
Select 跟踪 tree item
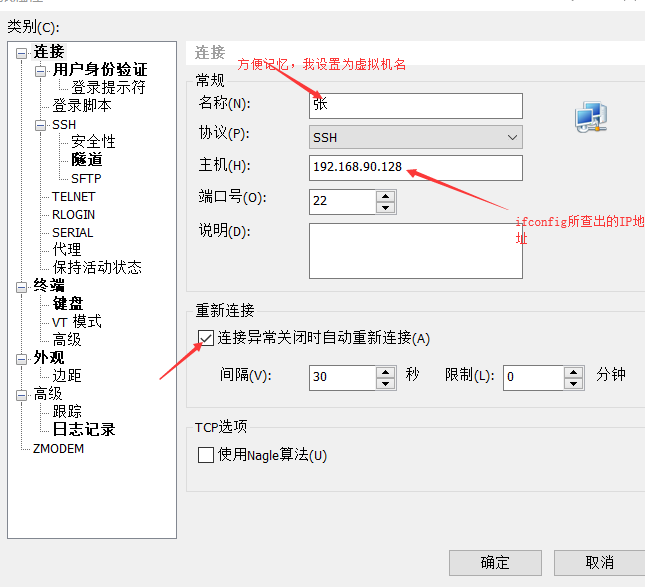click(67, 411)
